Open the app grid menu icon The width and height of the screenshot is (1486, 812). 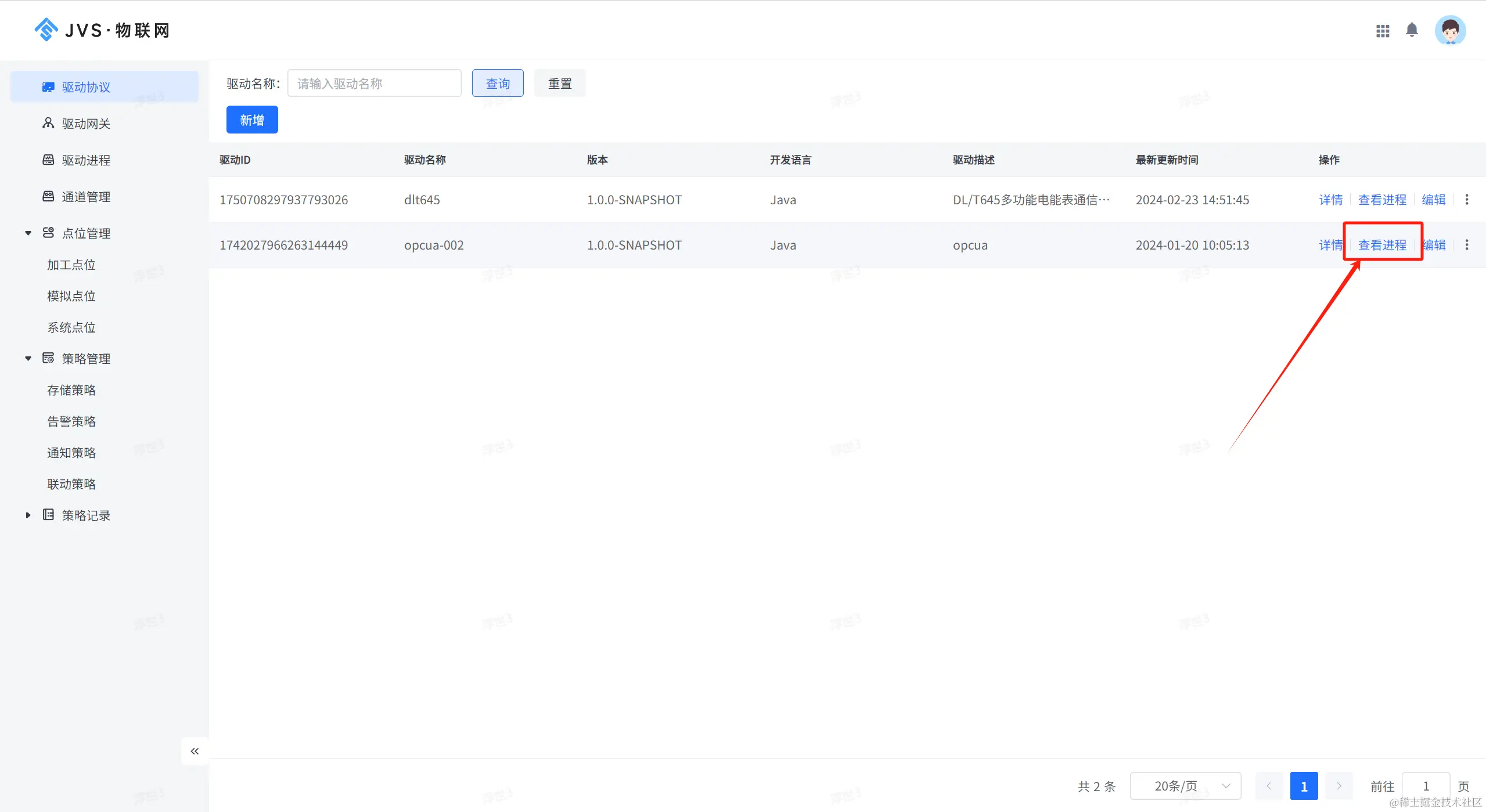(x=1383, y=31)
